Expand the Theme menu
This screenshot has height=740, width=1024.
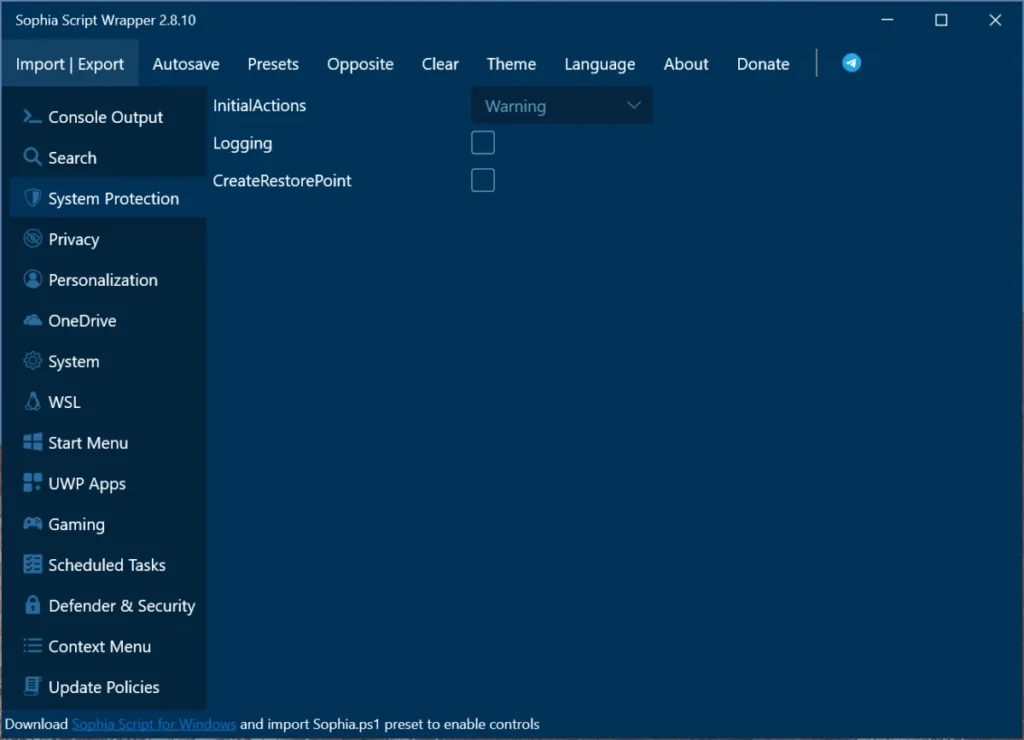pyautogui.click(x=511, y=64)
